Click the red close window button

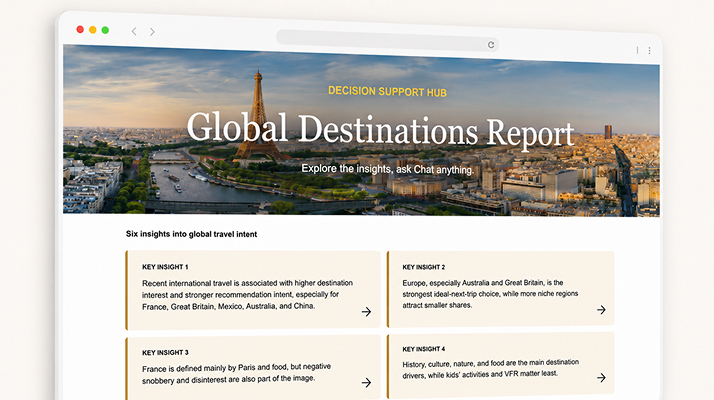[x=80, y=30]
